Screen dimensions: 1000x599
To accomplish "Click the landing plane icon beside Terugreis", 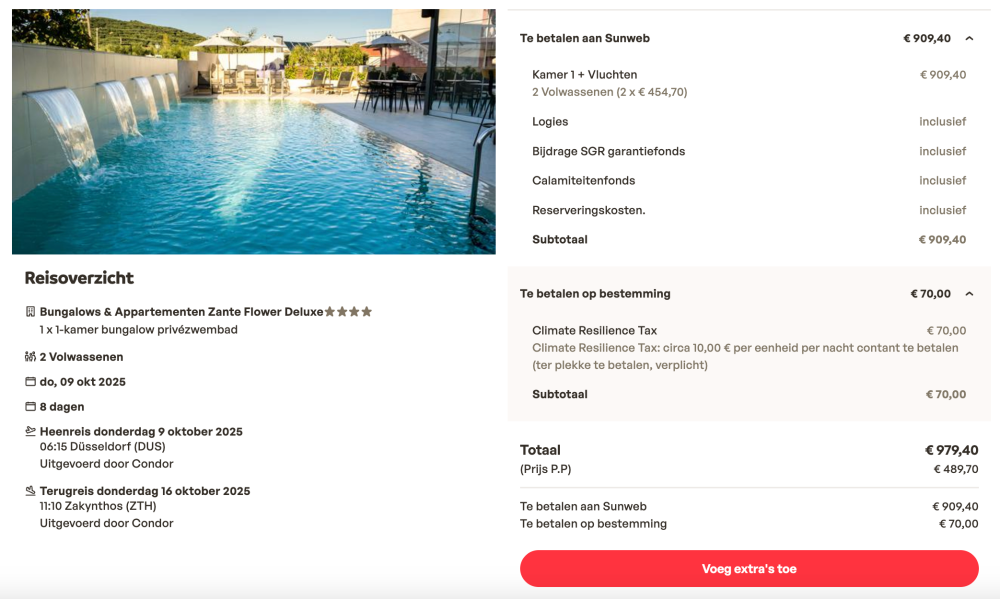I will (30, 491).
